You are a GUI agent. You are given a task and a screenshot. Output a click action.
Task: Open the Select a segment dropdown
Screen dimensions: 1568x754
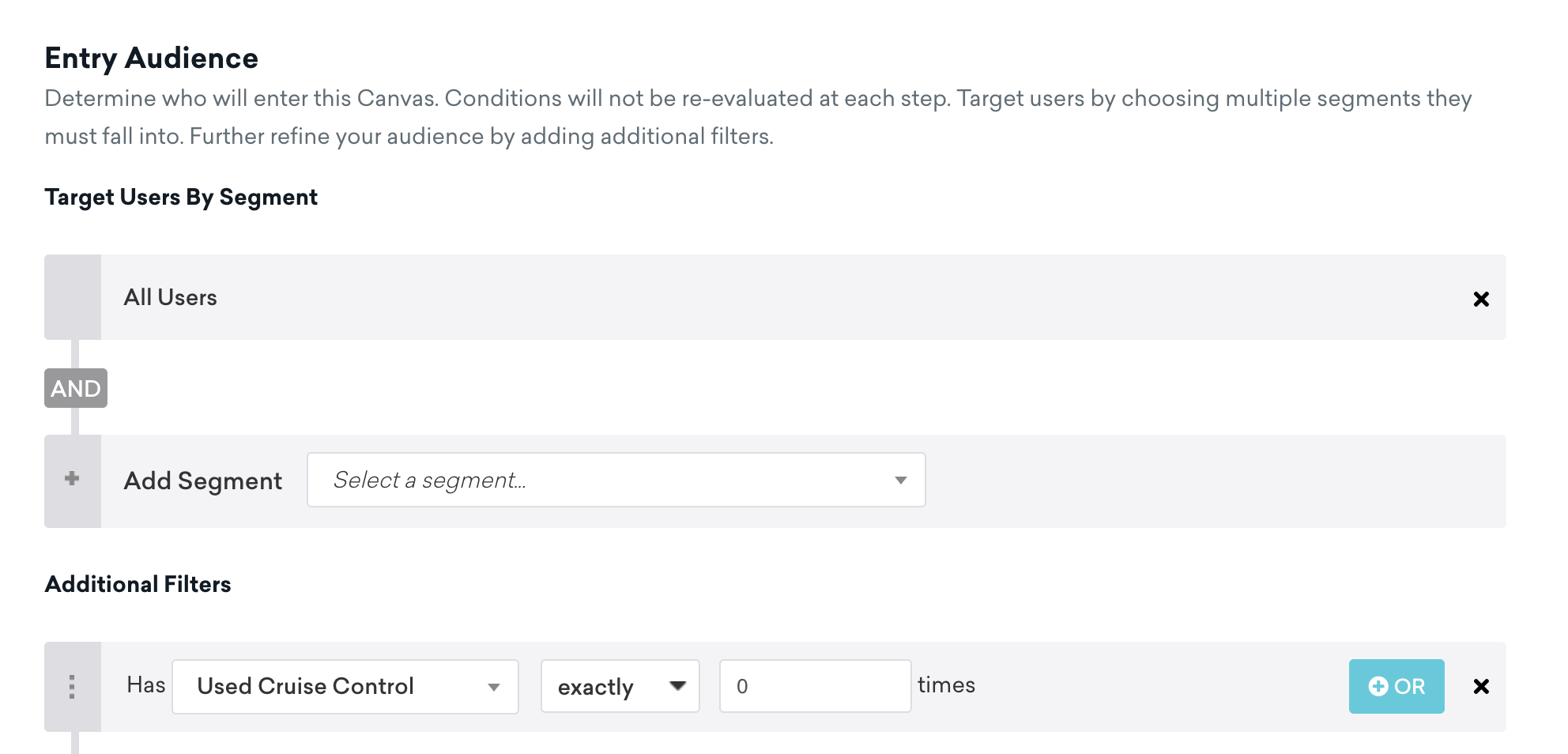click(x=616, y=480)
